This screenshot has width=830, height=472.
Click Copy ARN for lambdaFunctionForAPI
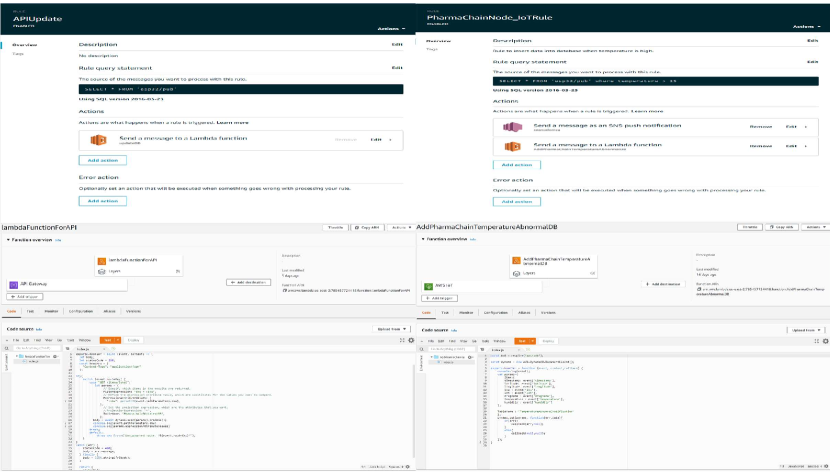[x=367, y=228]
